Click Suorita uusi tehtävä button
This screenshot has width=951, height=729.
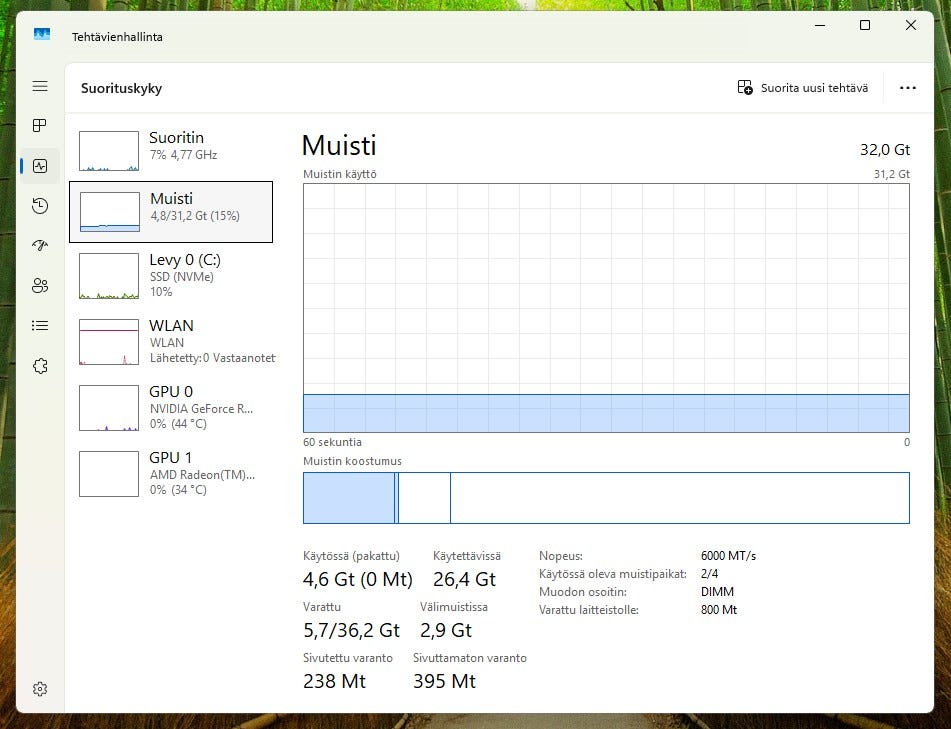[x=803, y=88]
